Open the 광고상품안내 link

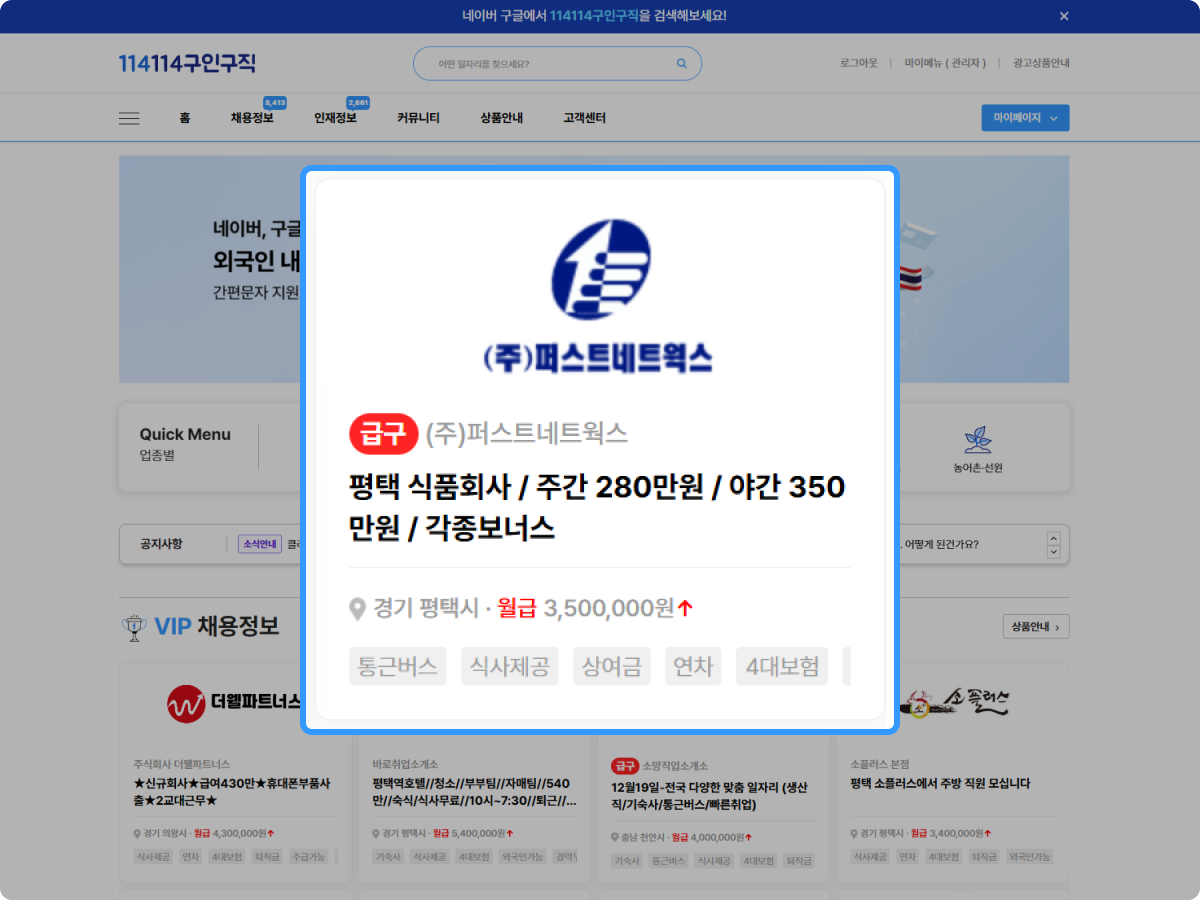point(1041,63)
